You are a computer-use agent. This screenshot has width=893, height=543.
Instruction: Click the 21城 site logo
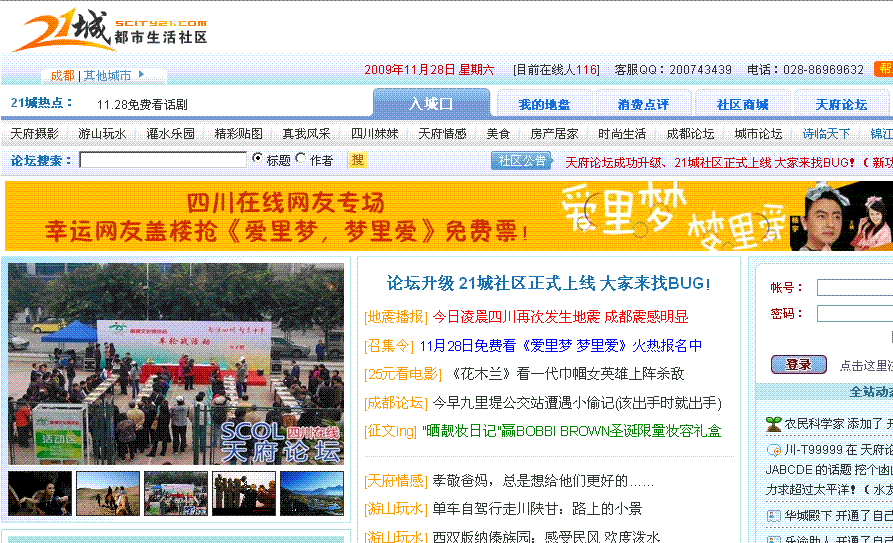click(109, 30)
